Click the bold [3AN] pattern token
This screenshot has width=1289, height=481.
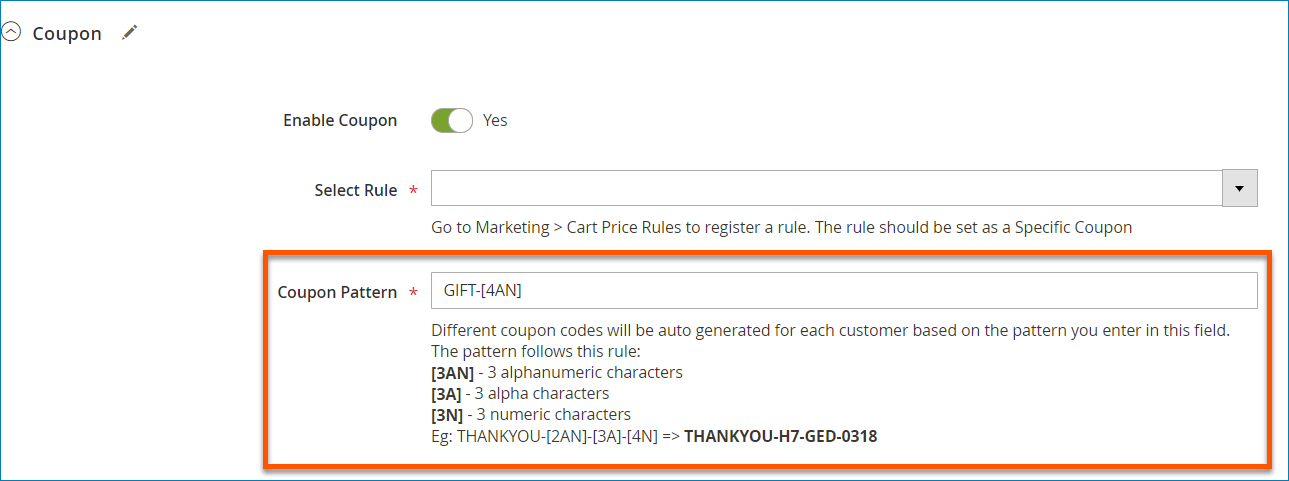[452, 372]
